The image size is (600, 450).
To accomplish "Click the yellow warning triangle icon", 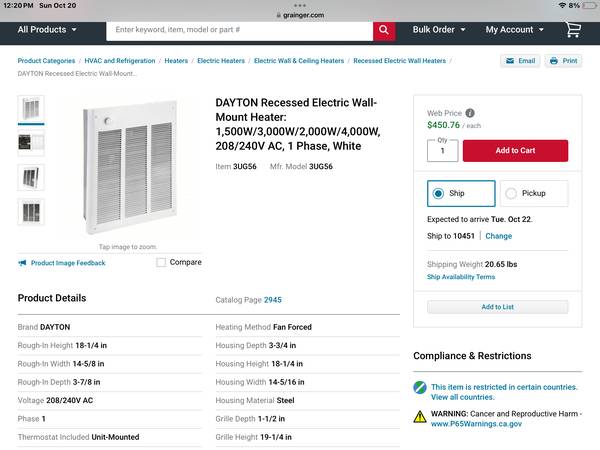I will pyautogui.click(x=420, y=416).
